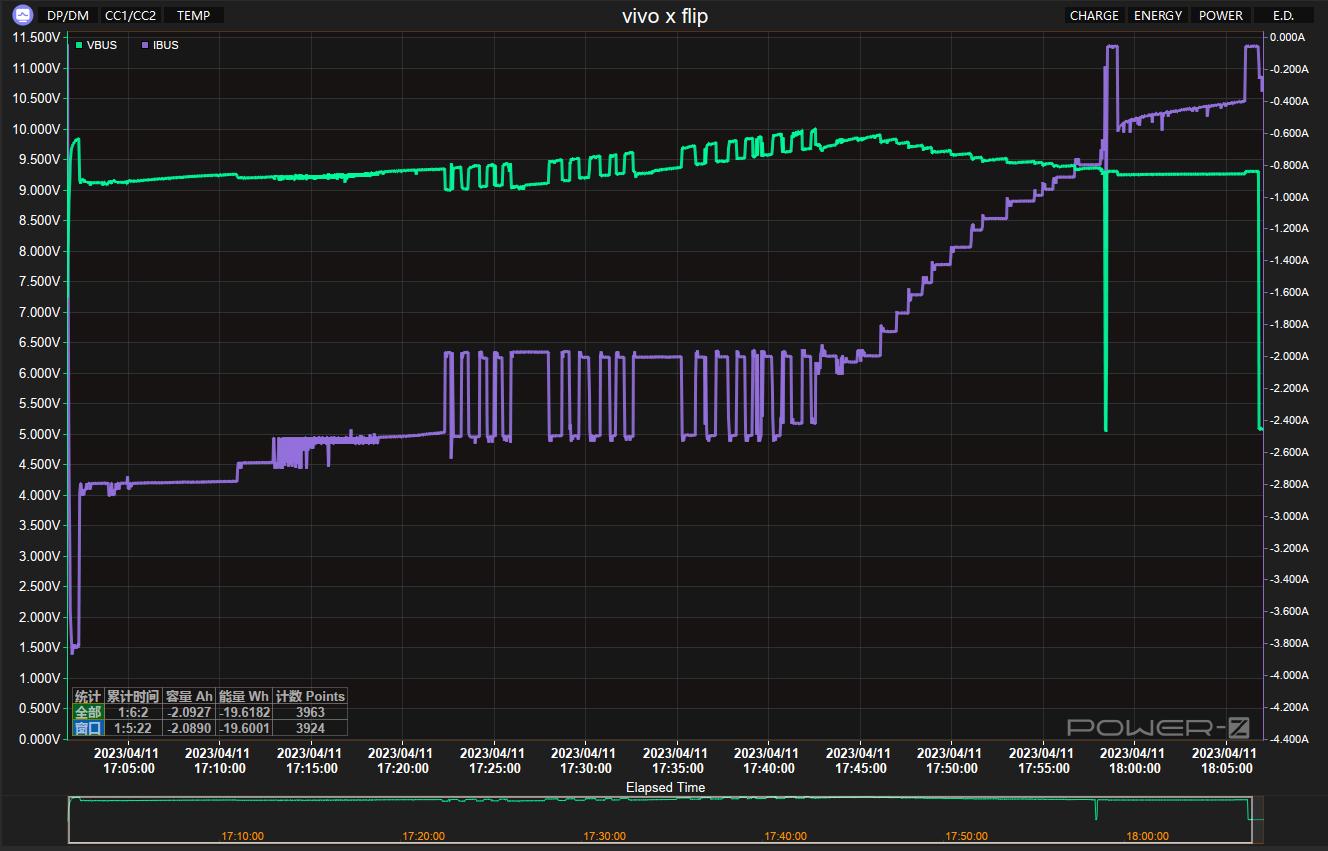Click the chart title 'vivo x flip'
Screen dimensions: 1328x851
(x=664, y=16)
